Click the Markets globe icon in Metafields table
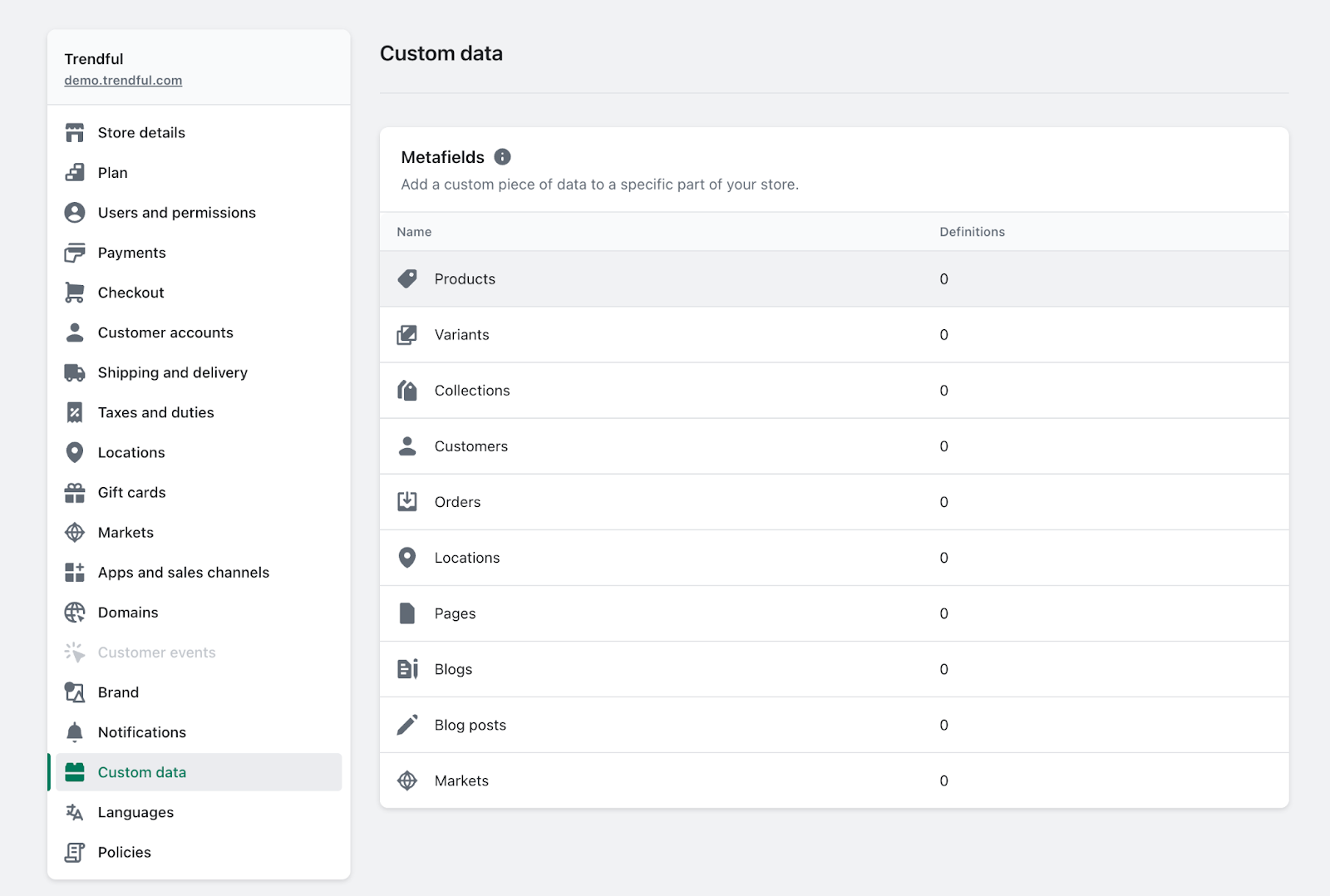1330x896 pixels. tap(407, 780)
